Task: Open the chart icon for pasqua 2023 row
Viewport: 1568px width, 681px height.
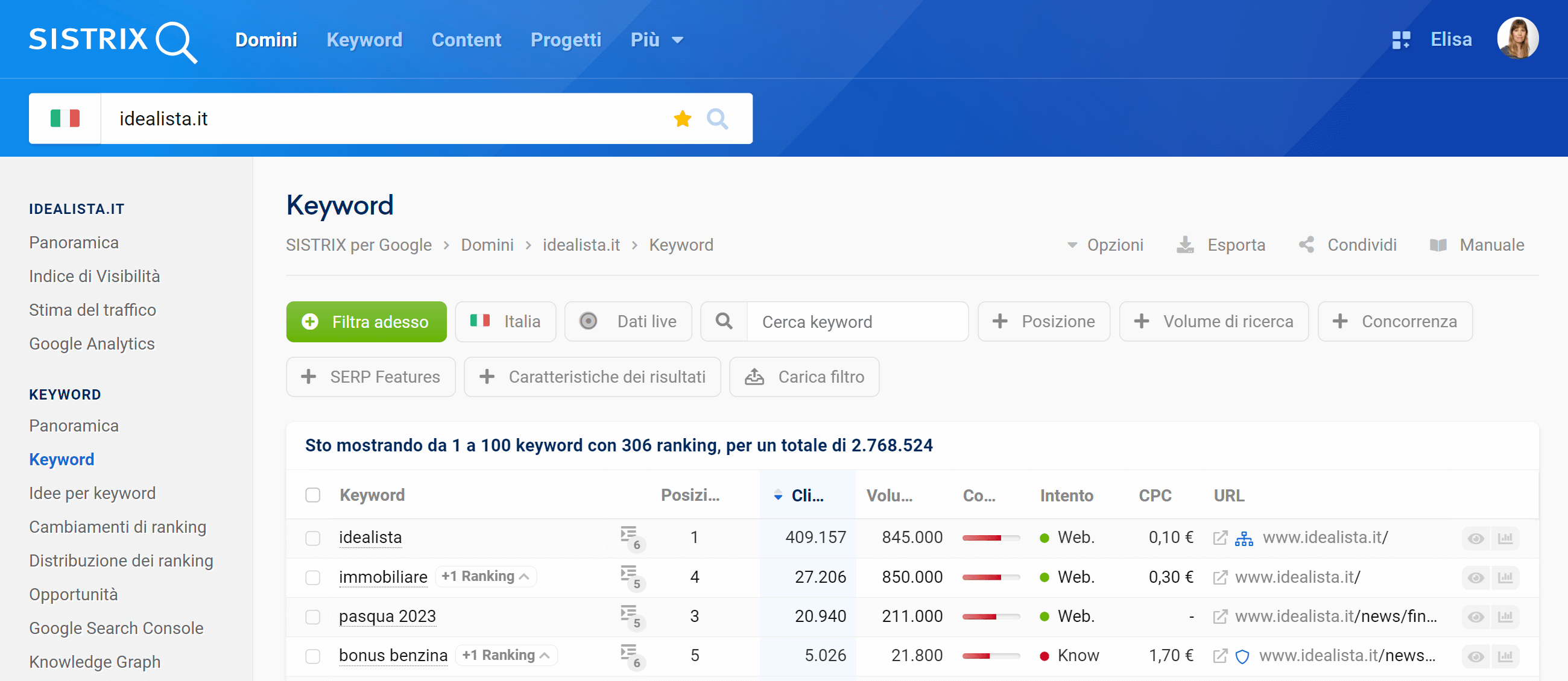Action: pos(1505,617)
